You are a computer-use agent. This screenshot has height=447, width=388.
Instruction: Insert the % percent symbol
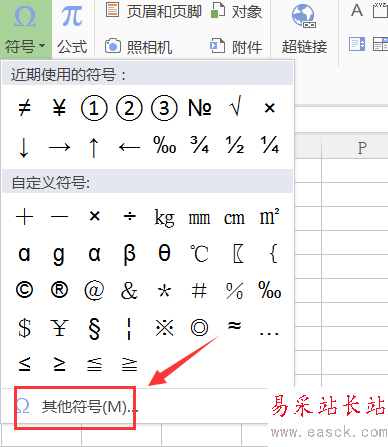click(x=234, y=290)
